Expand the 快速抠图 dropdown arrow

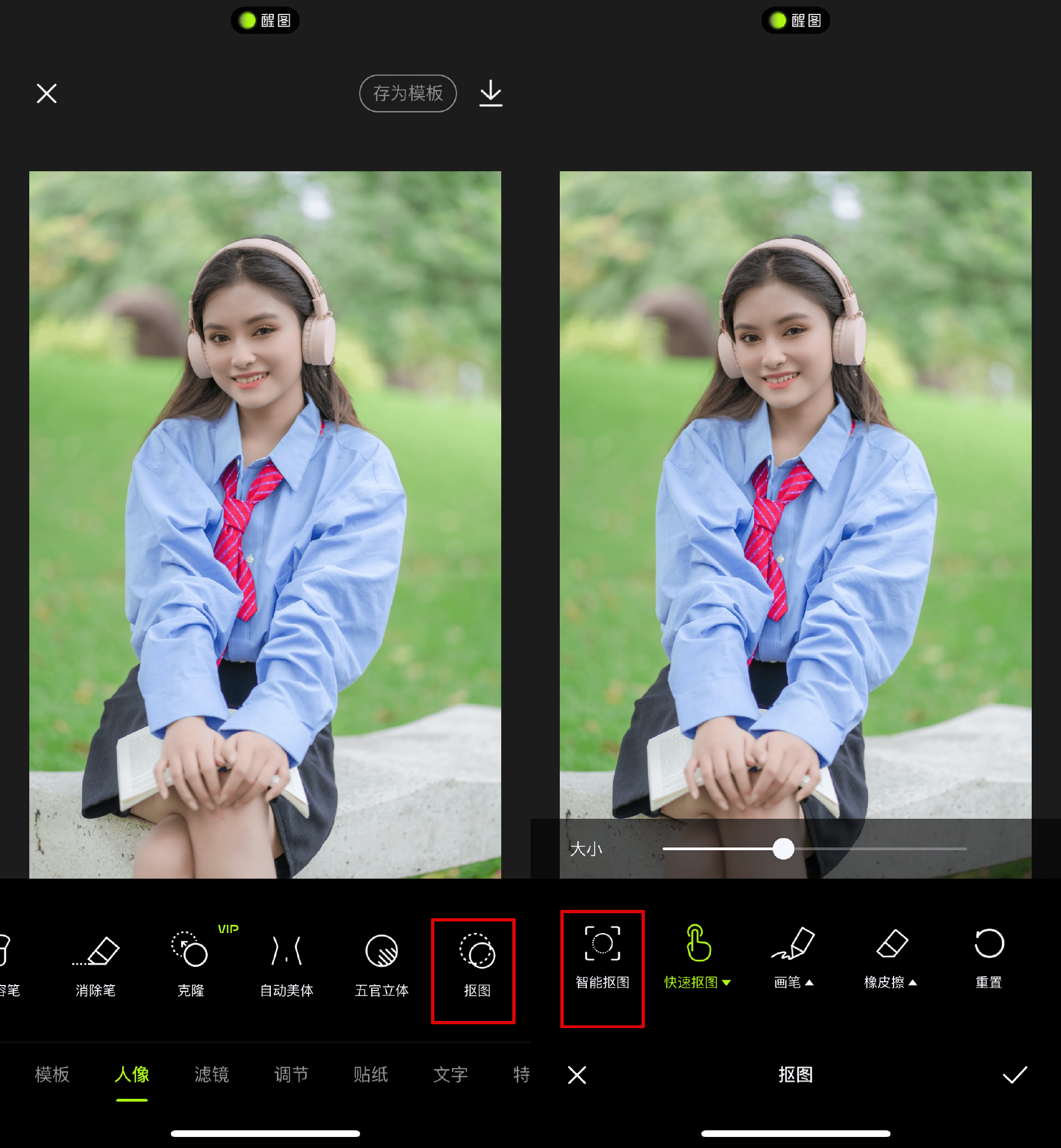(727, 983)
